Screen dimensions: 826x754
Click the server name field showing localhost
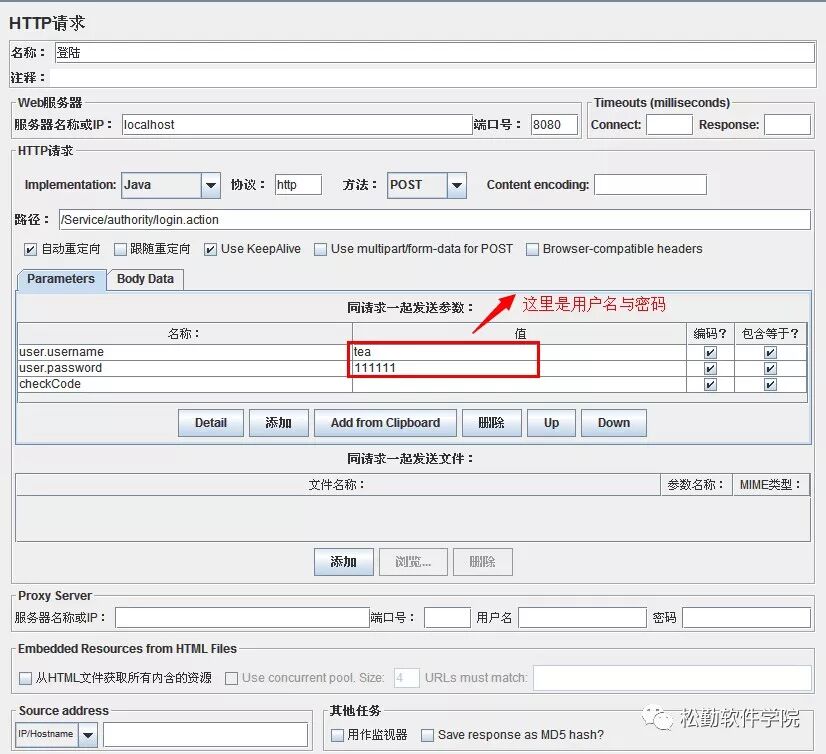[x=297, y=125]
